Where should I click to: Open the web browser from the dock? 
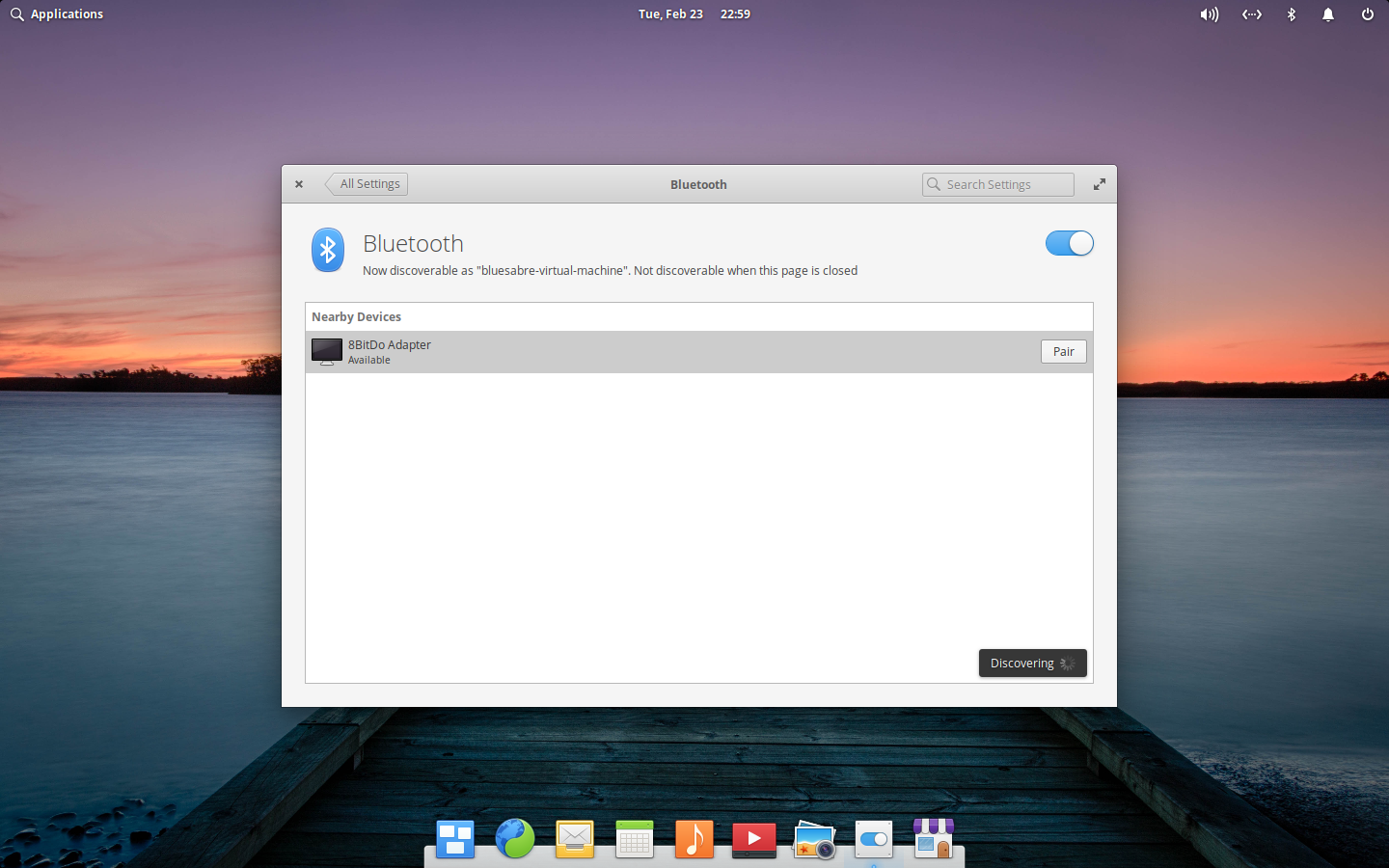click(515, 837)
